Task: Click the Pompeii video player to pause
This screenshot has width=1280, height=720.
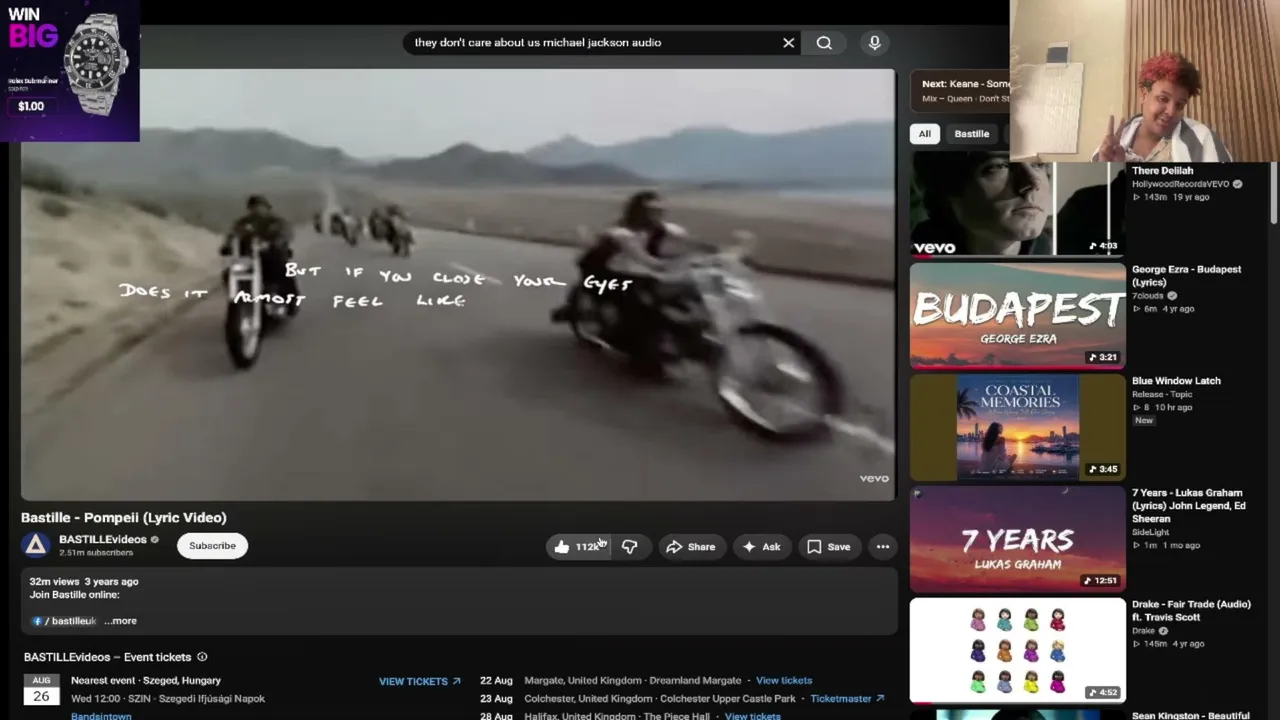Action: click(x=458, y=285)
